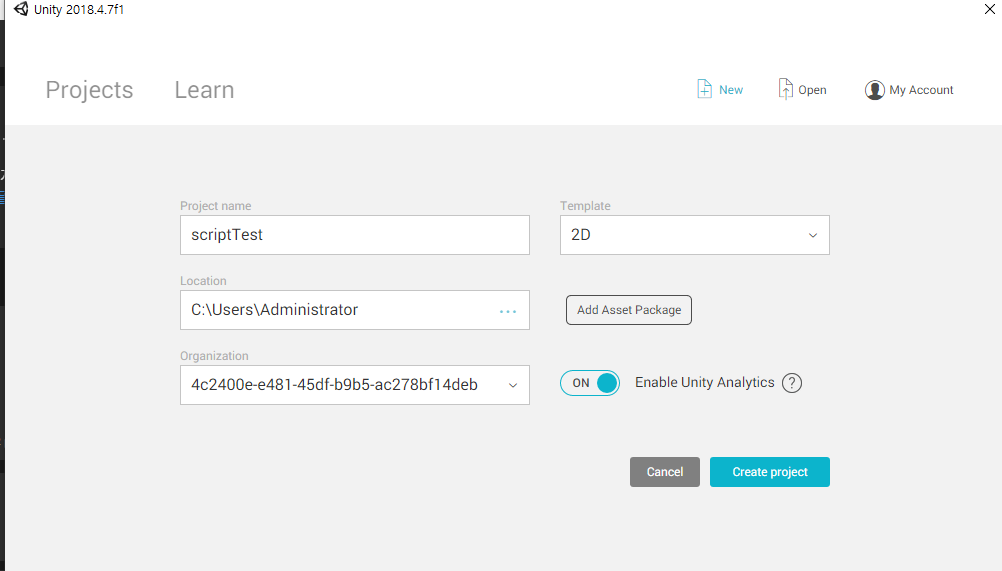Click the Enable Unity Analytics label

[705, 383]
